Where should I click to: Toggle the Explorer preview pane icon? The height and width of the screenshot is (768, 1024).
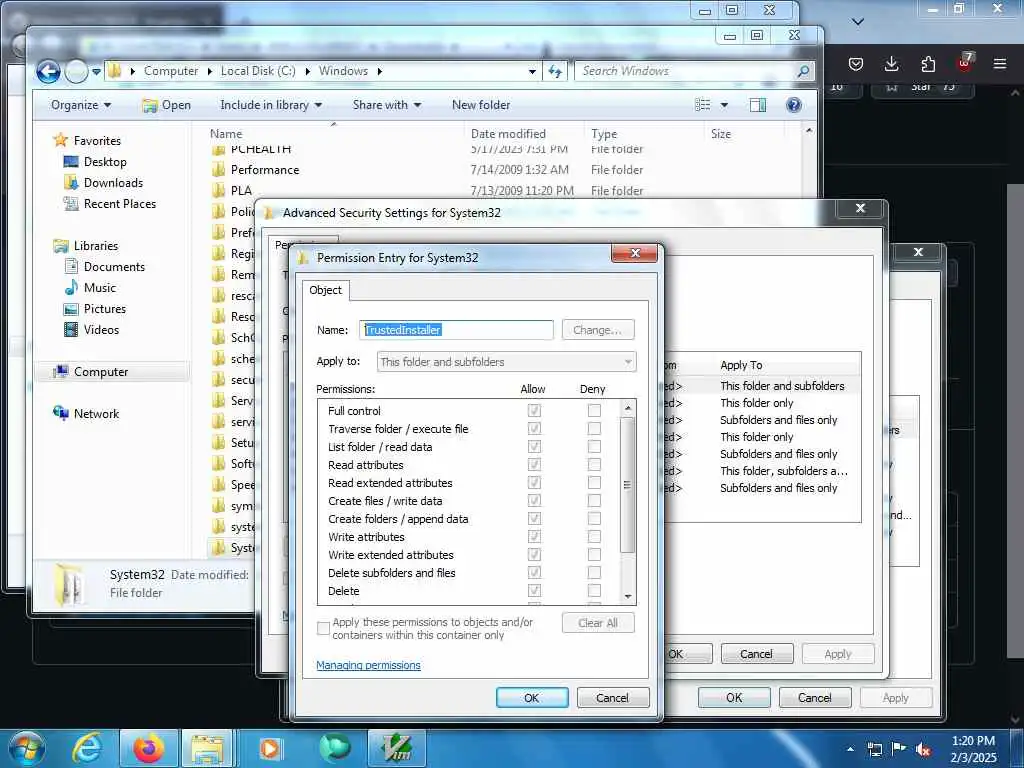point(758,105)
